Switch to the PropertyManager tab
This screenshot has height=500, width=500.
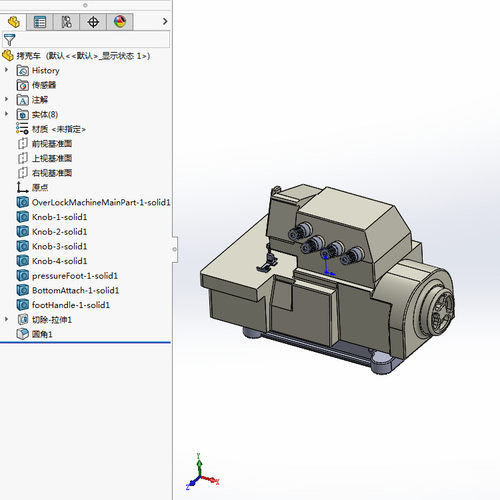pos(40,22)
